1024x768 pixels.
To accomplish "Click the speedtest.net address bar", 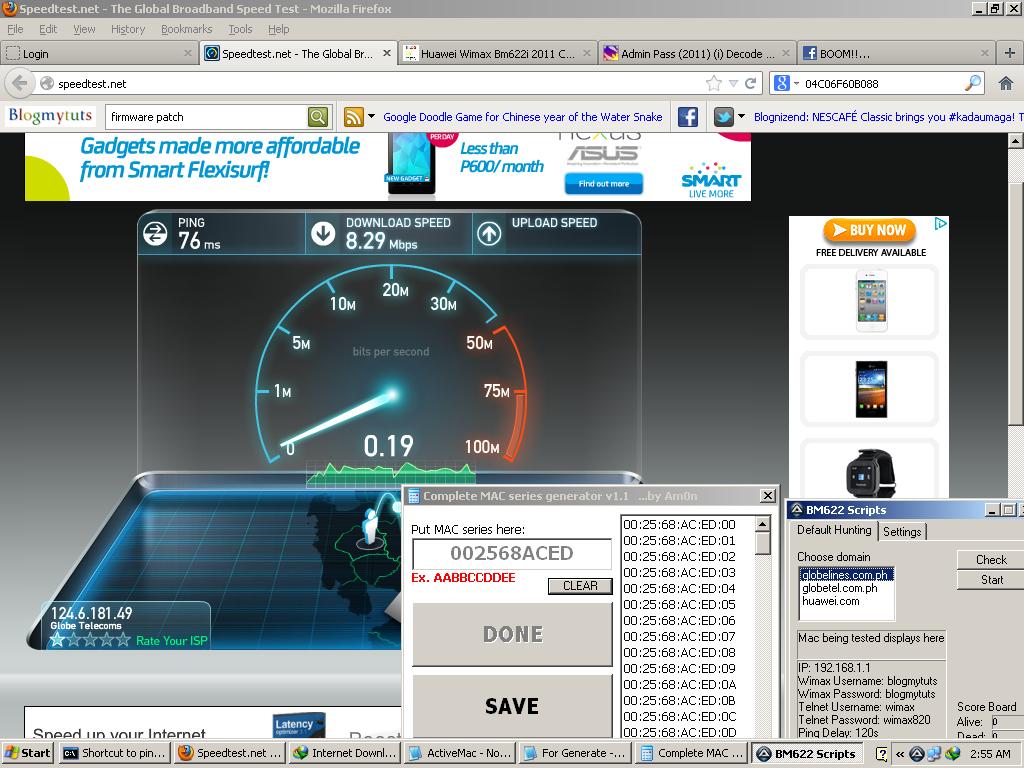I will [379, 84].
